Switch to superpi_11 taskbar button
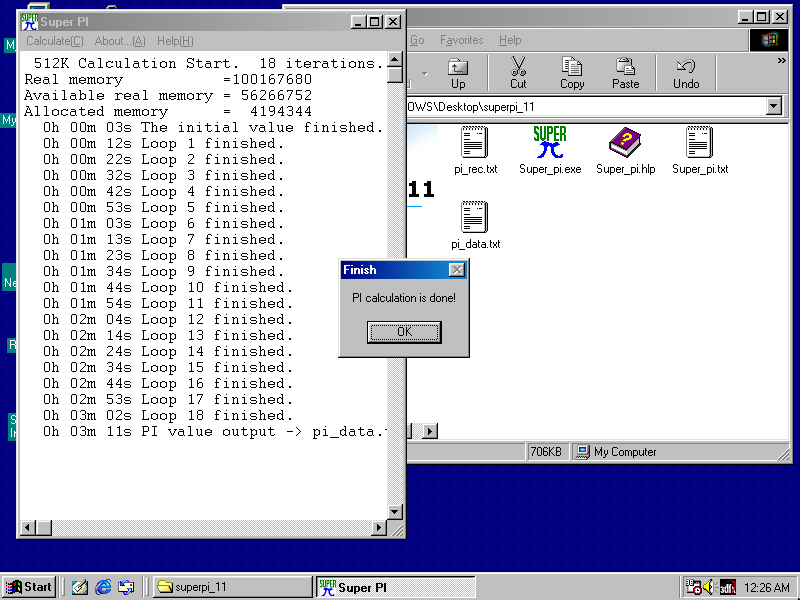 (232, 587)
